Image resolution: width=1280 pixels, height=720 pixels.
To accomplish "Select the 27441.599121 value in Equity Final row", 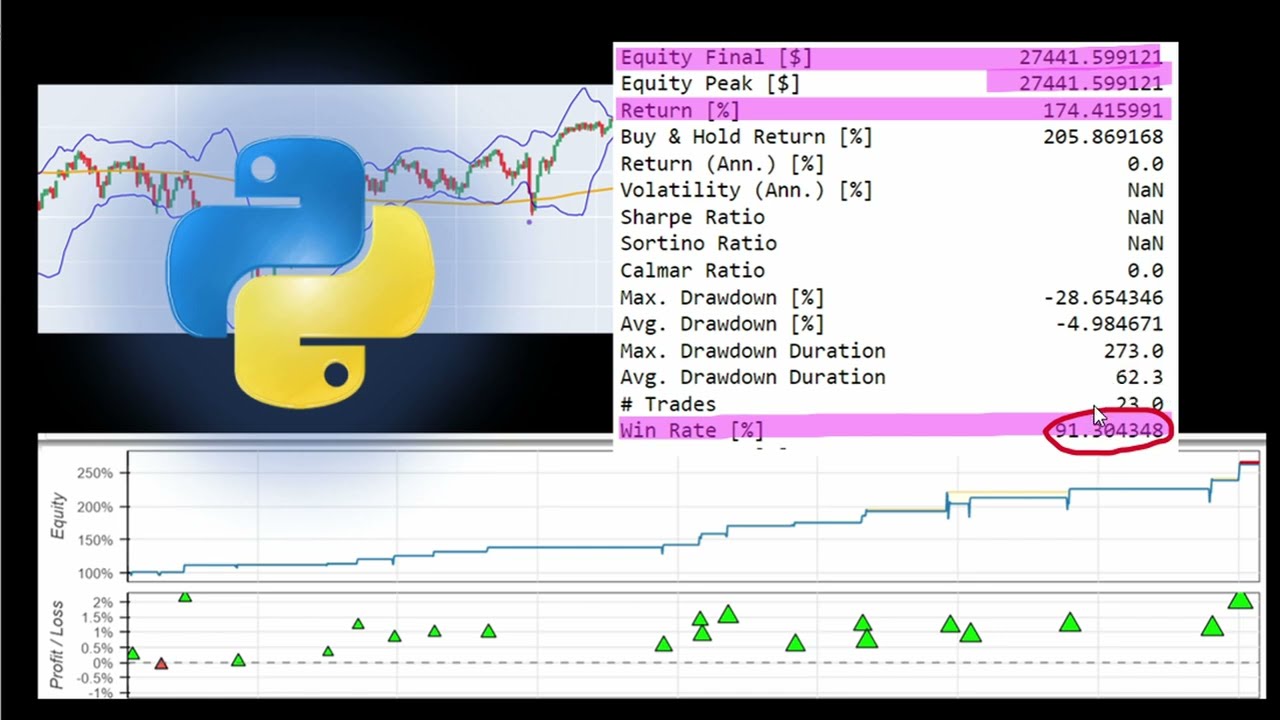I will pyautogui.click(x=1091, y=58).
